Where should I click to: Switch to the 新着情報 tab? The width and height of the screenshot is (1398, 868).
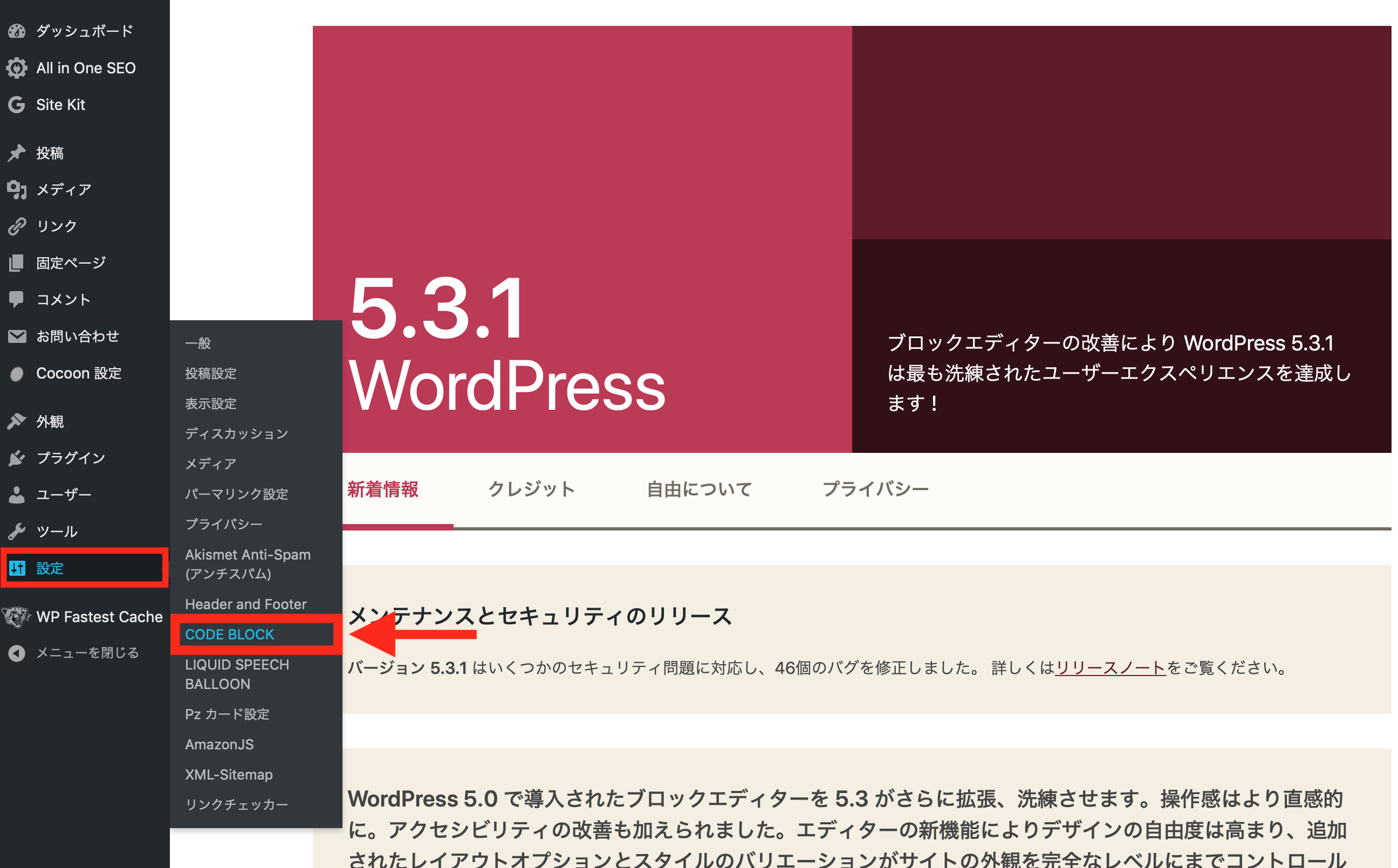click(x=383, y=490)
